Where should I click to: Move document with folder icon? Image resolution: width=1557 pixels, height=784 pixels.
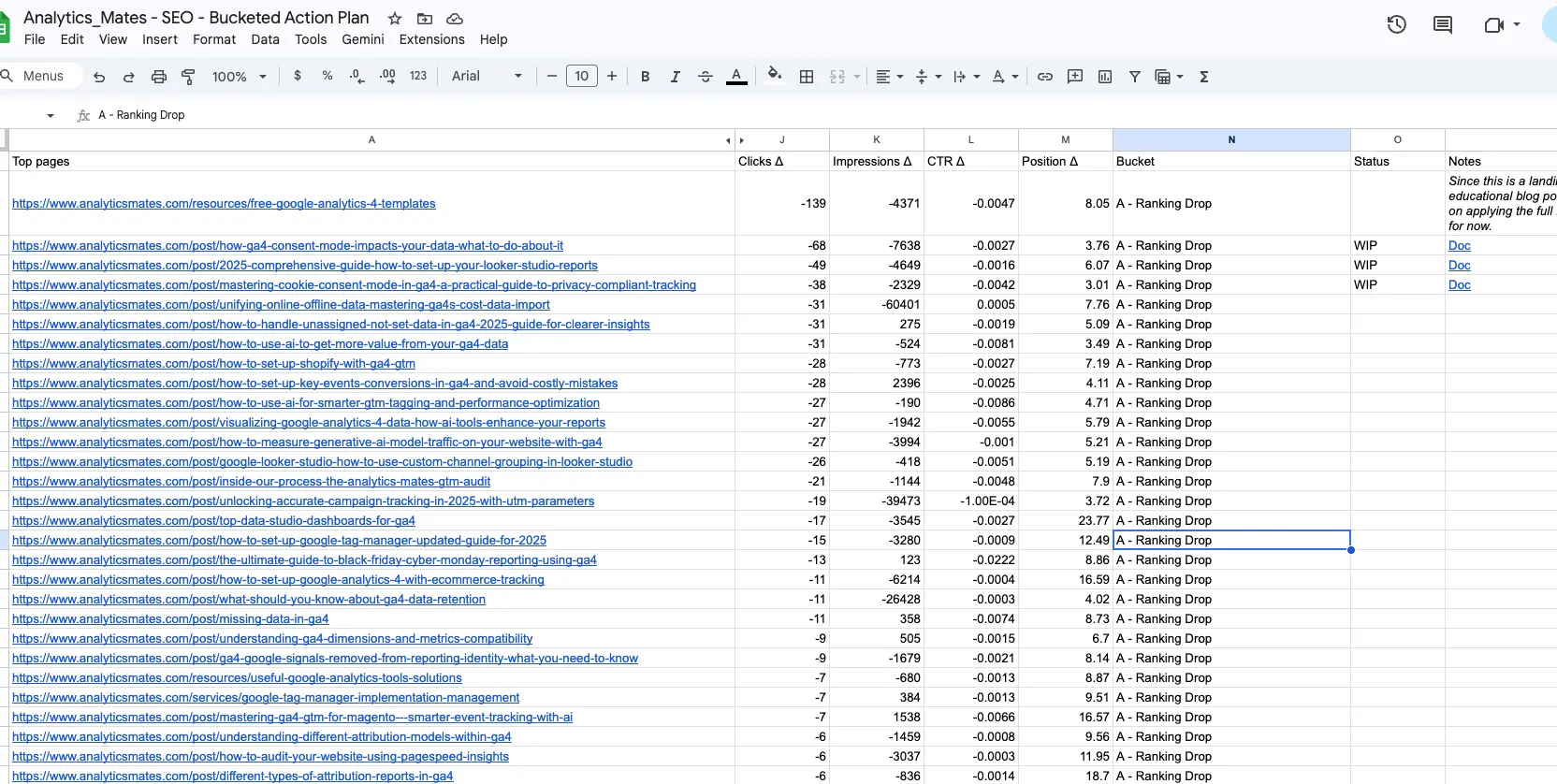(425, 19)
